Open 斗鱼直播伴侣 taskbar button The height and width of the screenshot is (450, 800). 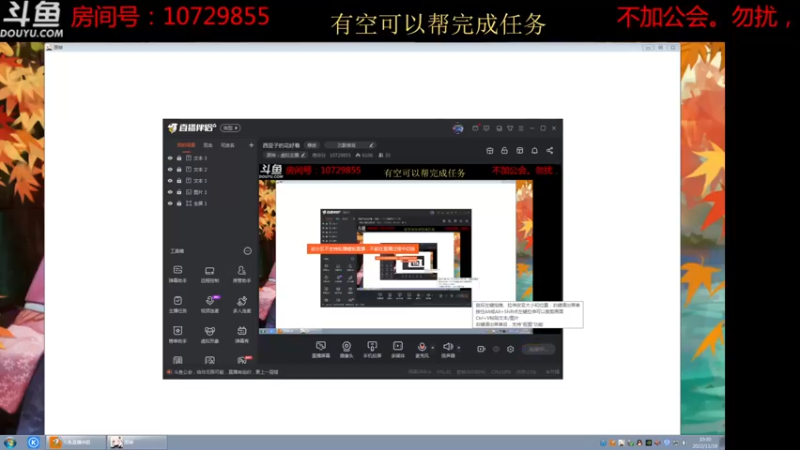tap(76, 442)
